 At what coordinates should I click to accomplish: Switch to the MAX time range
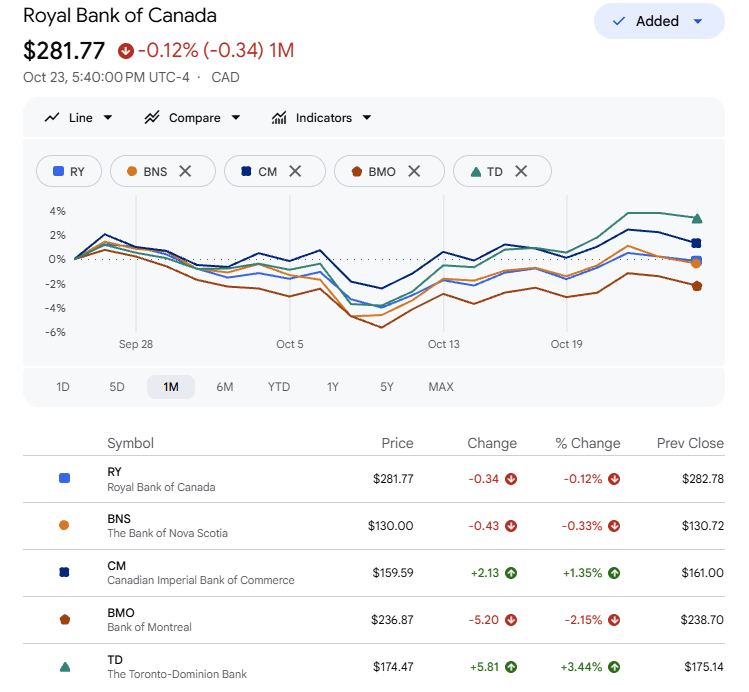pyautogui.click(x=441, y=387)
